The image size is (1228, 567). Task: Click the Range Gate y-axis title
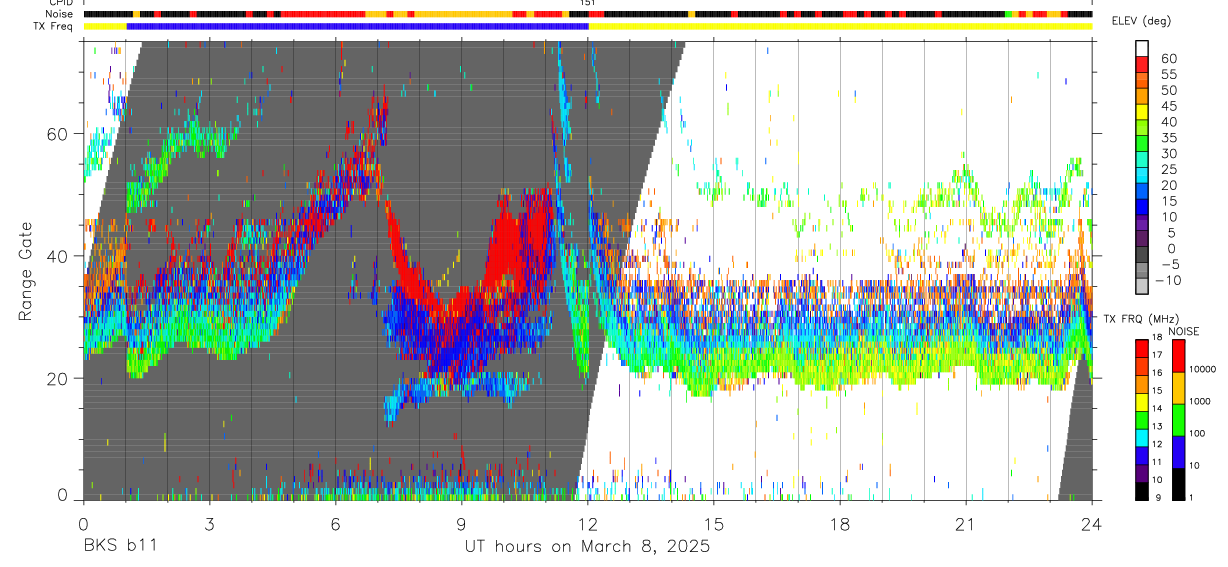25,271
